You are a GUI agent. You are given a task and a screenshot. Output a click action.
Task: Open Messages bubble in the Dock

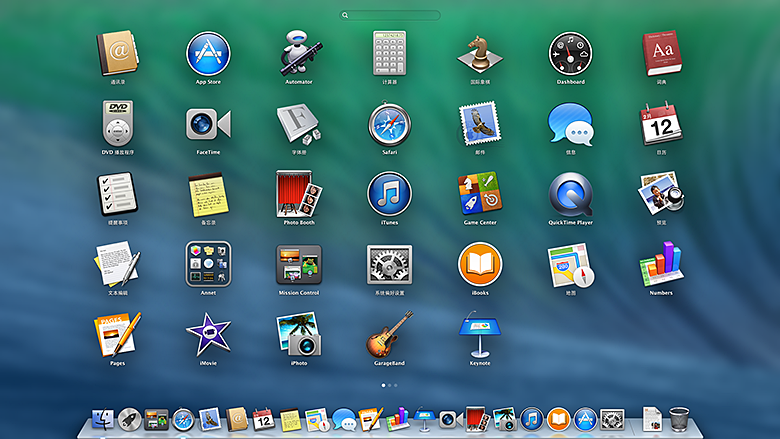pos(344,420)
